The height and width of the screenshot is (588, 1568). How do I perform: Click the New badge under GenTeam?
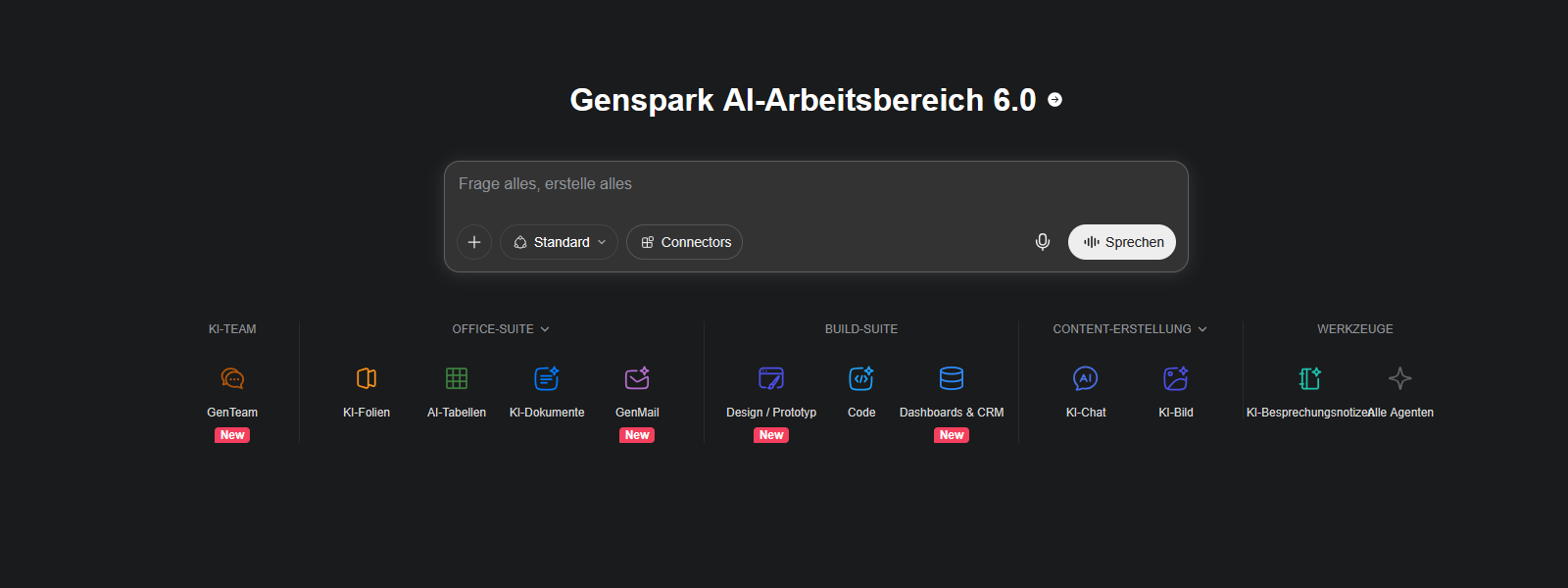(x=232, y=435)
